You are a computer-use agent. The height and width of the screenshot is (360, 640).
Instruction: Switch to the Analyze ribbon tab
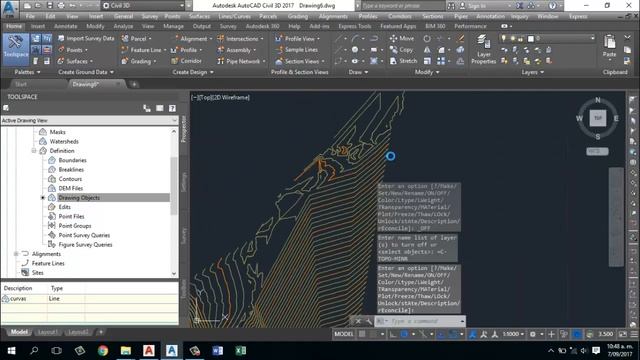(x=123, y=26)
